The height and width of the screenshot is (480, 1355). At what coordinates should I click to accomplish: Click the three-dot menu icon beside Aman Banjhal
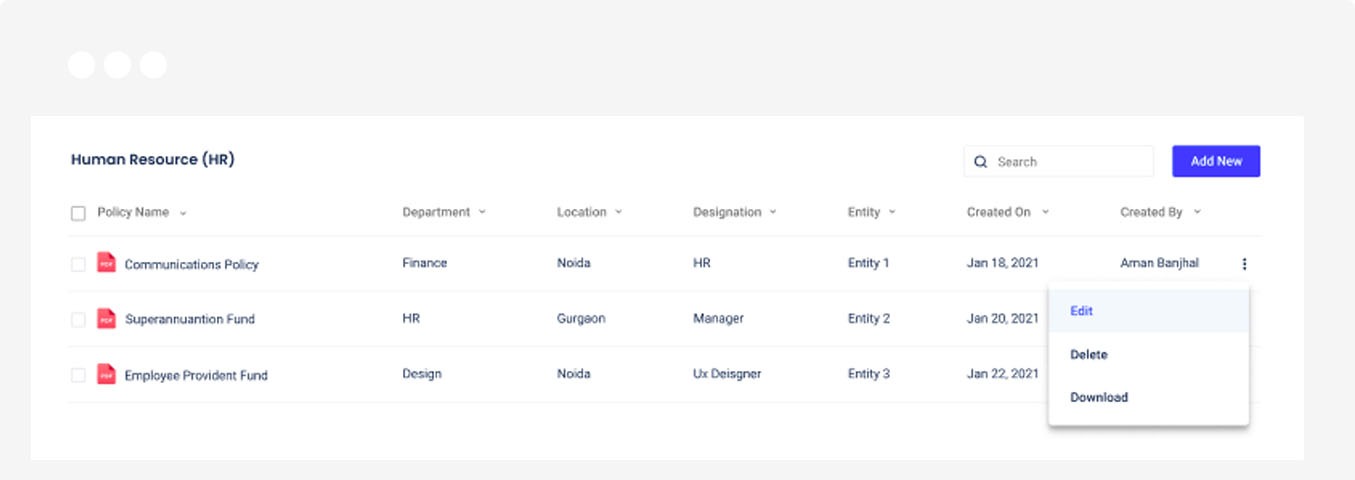(x=1245, y=264)
